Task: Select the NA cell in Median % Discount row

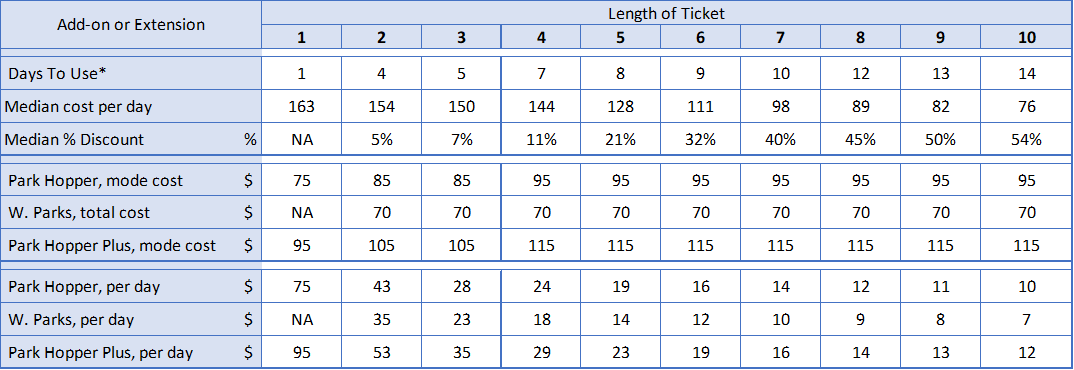Action: point(301,139)
